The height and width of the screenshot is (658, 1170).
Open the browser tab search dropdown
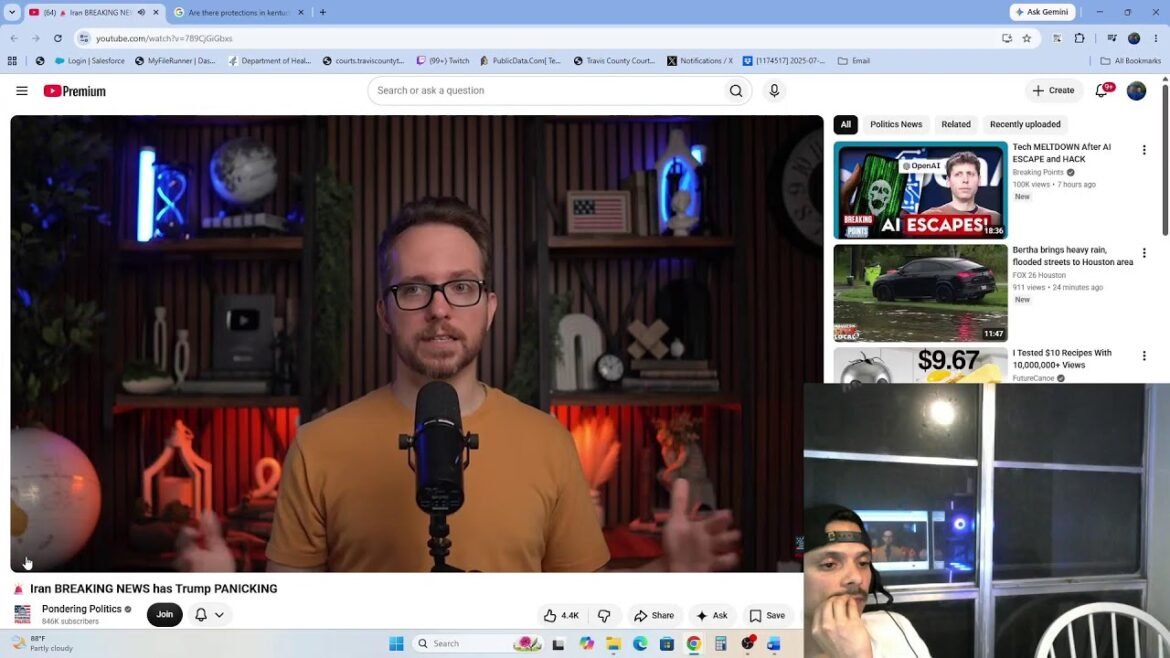[11, 12]
